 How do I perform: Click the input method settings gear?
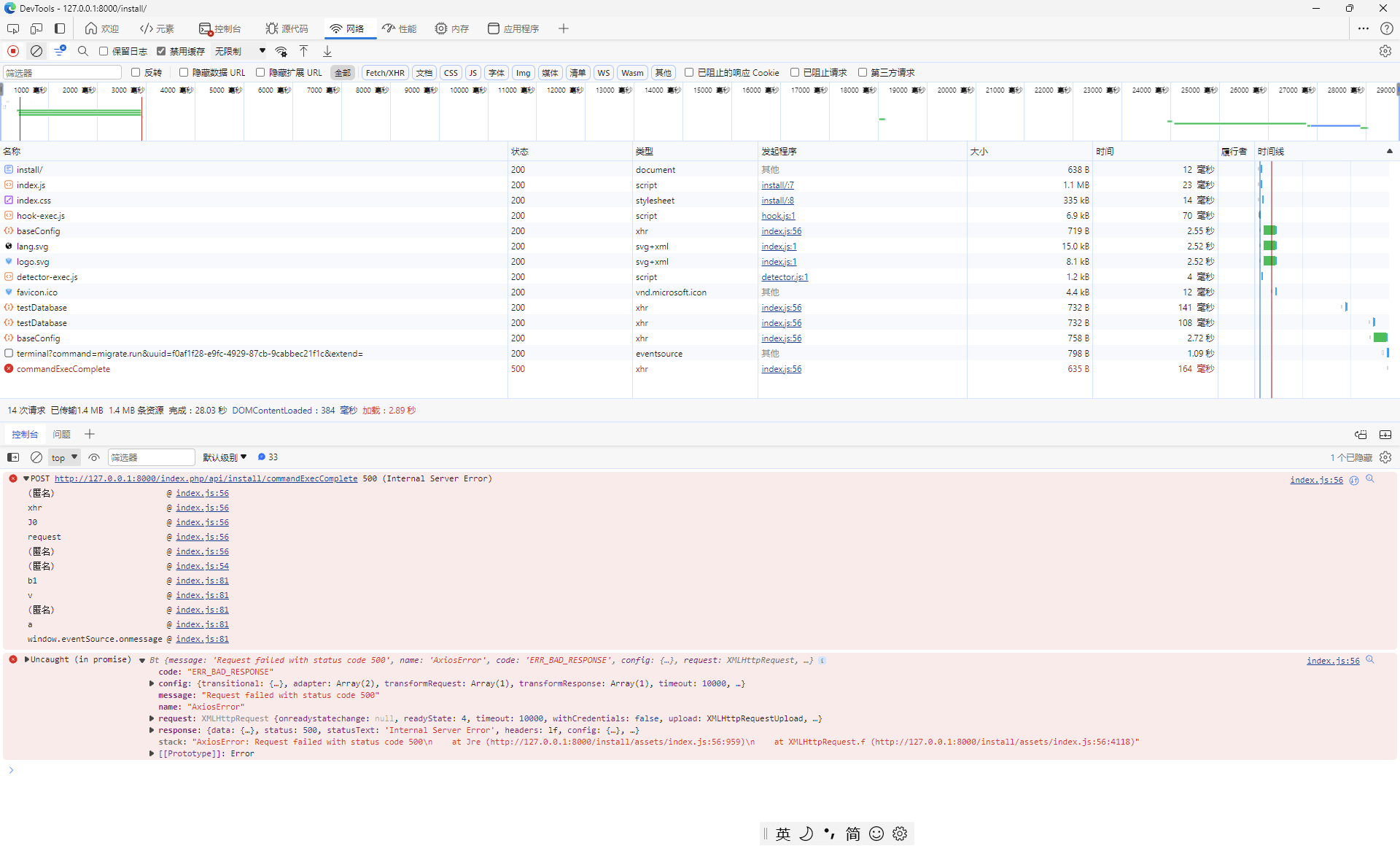[900, 834]
